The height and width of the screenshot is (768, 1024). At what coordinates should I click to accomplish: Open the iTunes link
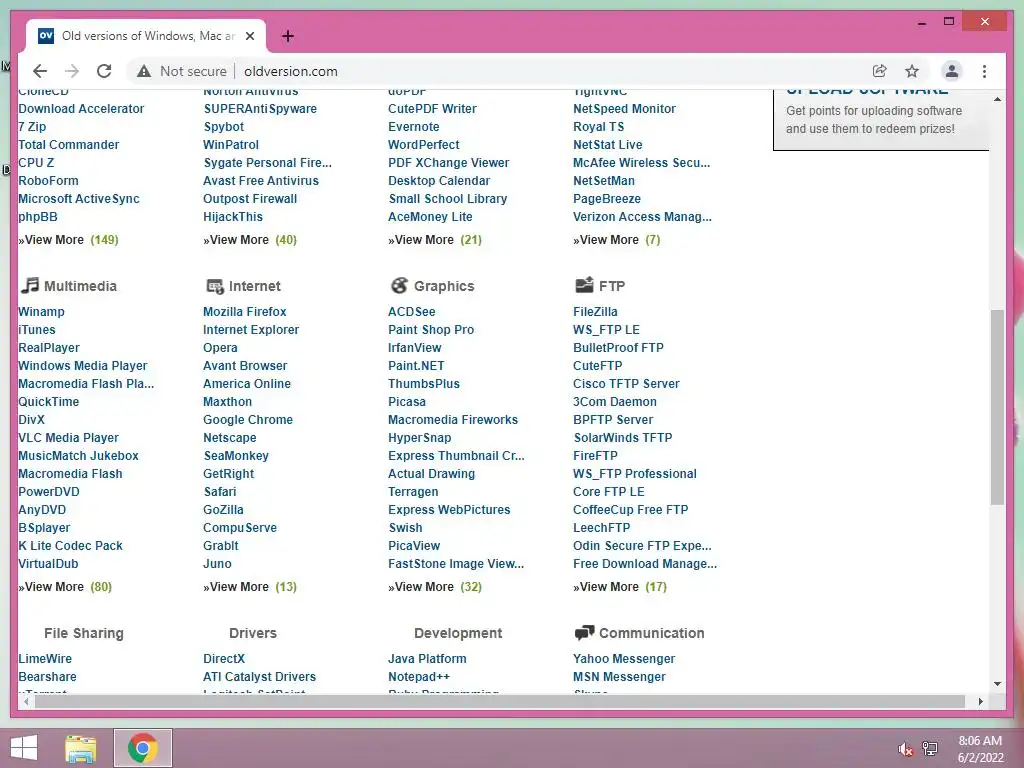tap(37, 330)
